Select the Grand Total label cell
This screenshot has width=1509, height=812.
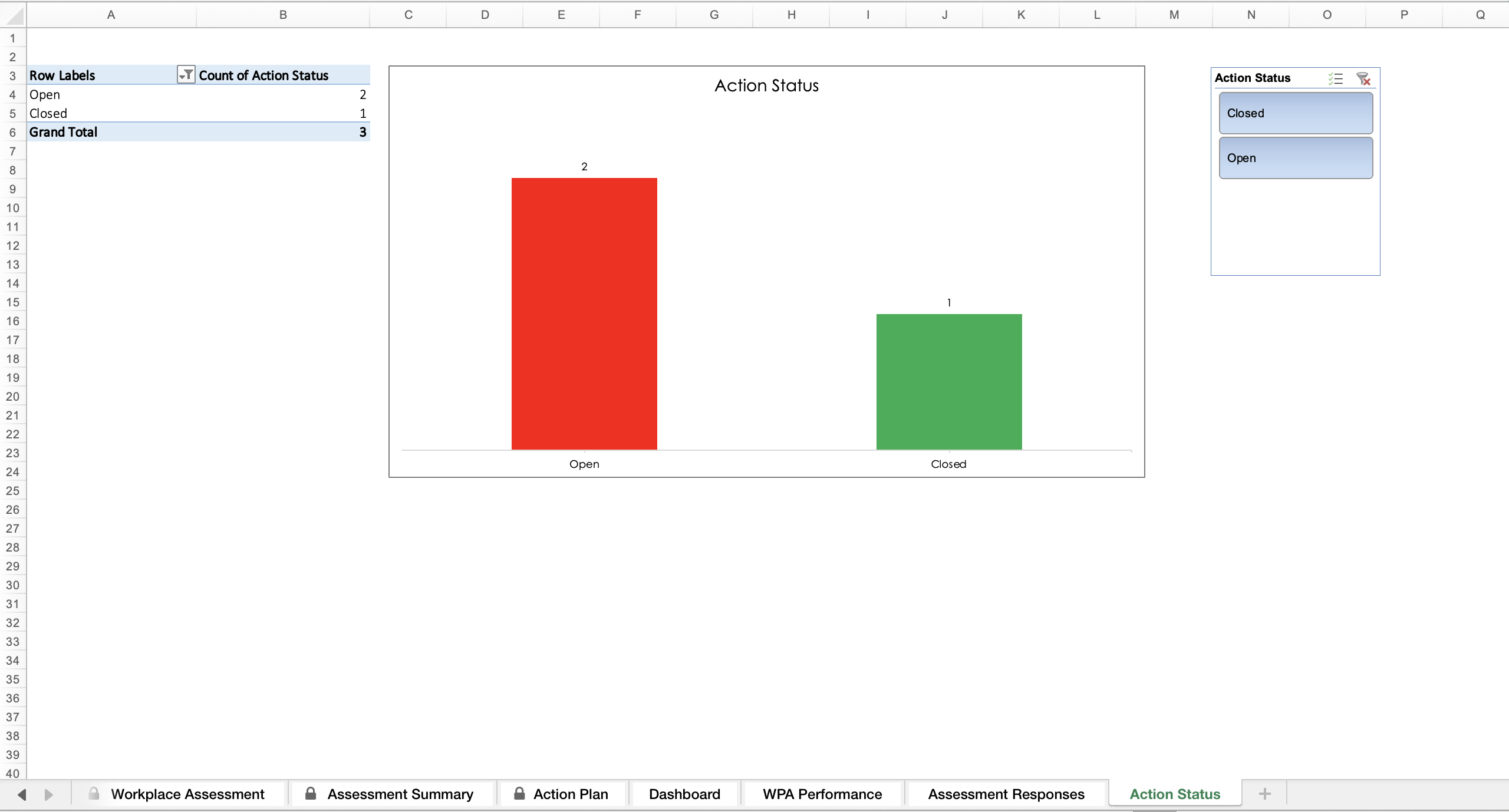[x=111, y=132]
